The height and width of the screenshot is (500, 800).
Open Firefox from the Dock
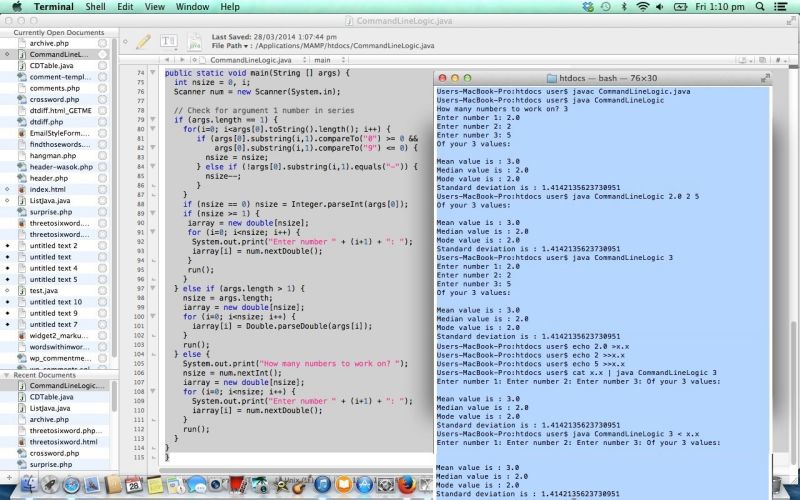point(407,484)
